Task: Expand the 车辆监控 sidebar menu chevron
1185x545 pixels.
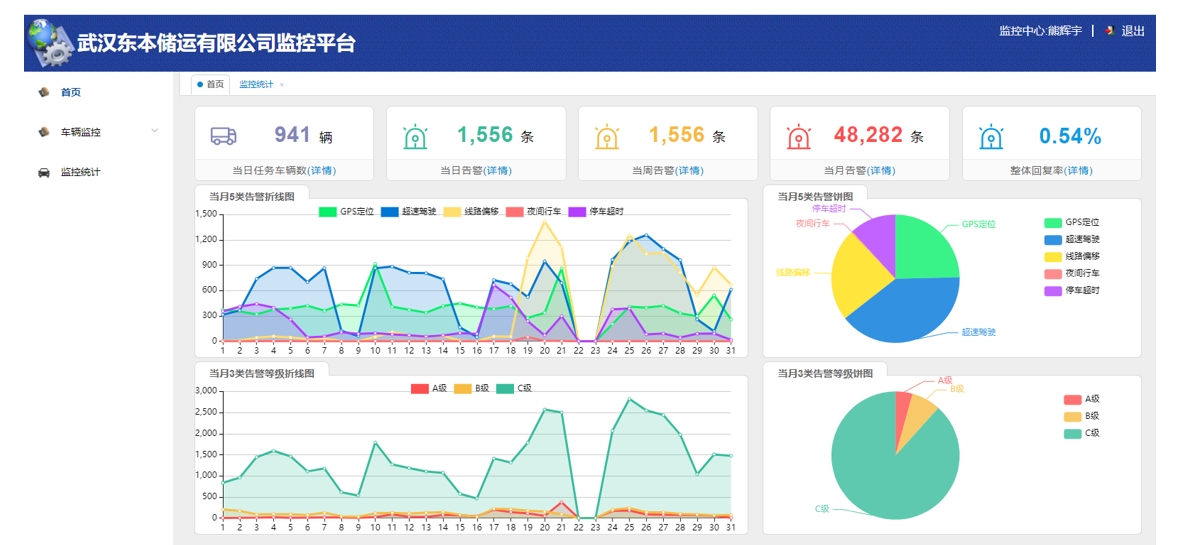Action: click(155, 132)
